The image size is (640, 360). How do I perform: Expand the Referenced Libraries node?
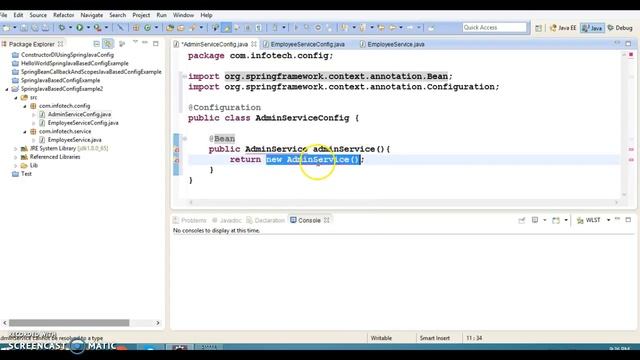coord(16,157)
